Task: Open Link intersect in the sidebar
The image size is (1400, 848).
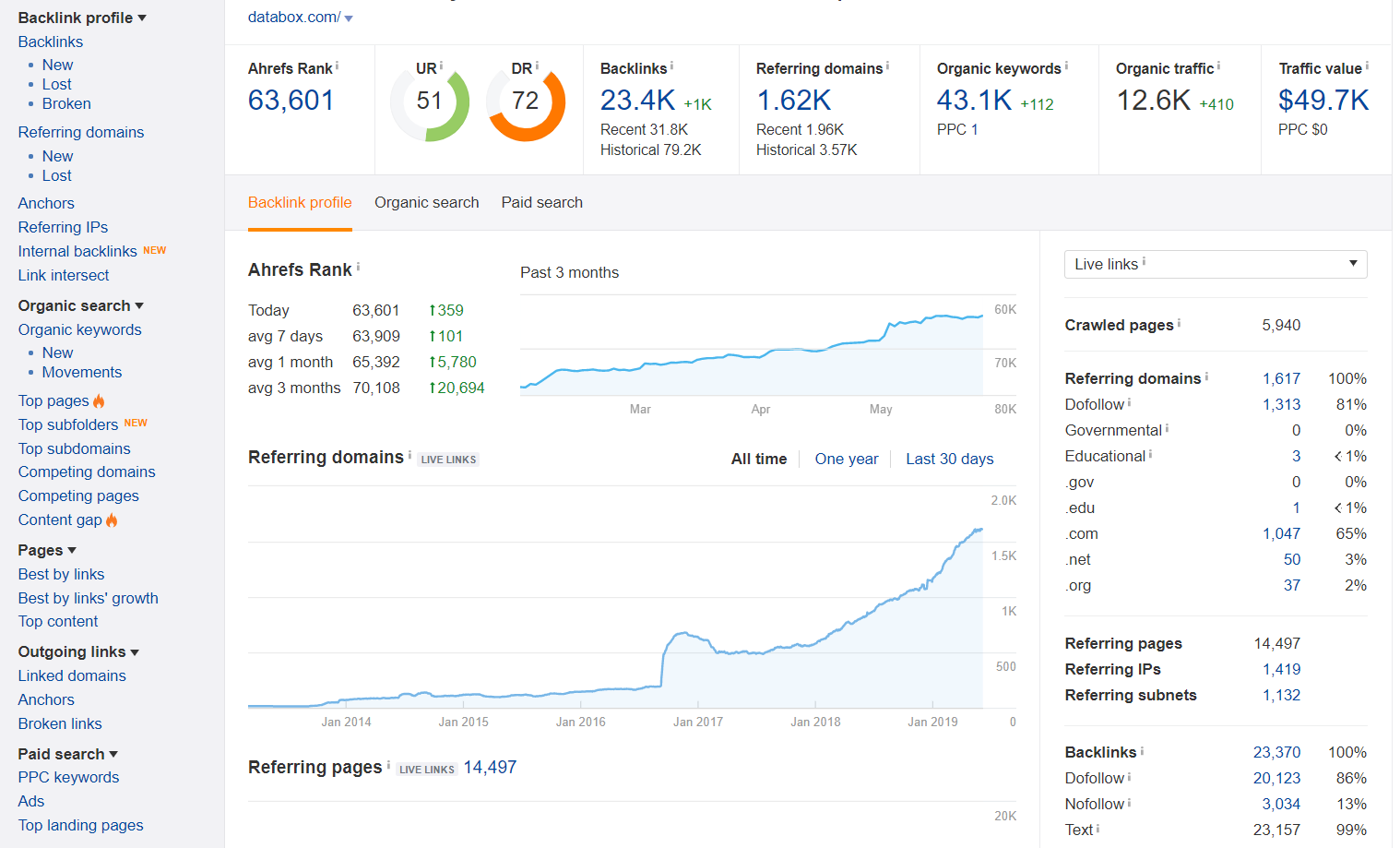Action: [x=64, y=275]
